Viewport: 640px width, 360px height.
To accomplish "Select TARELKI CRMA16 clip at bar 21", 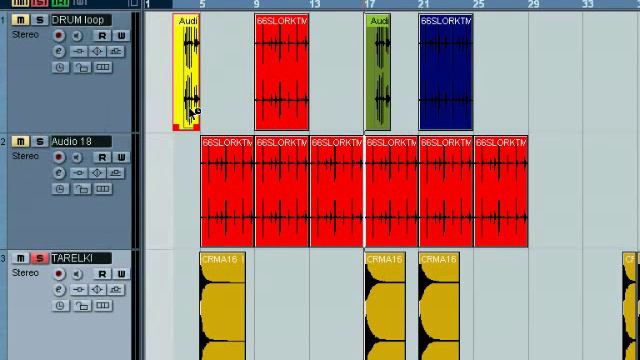I will coord(439,306).
